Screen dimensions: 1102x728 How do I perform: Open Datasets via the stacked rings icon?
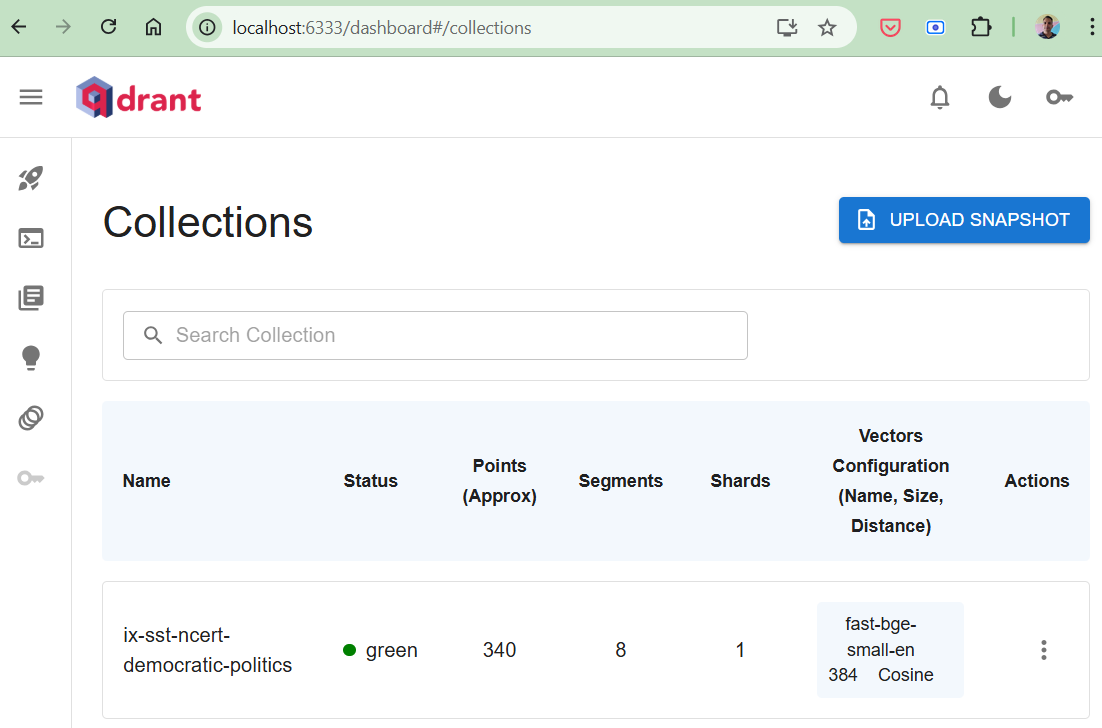tap(31, 418)
